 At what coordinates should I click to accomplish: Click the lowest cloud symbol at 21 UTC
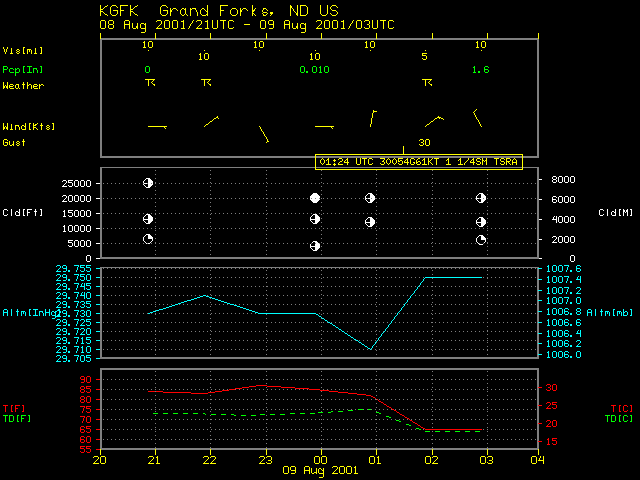click(x=148, y=239)
